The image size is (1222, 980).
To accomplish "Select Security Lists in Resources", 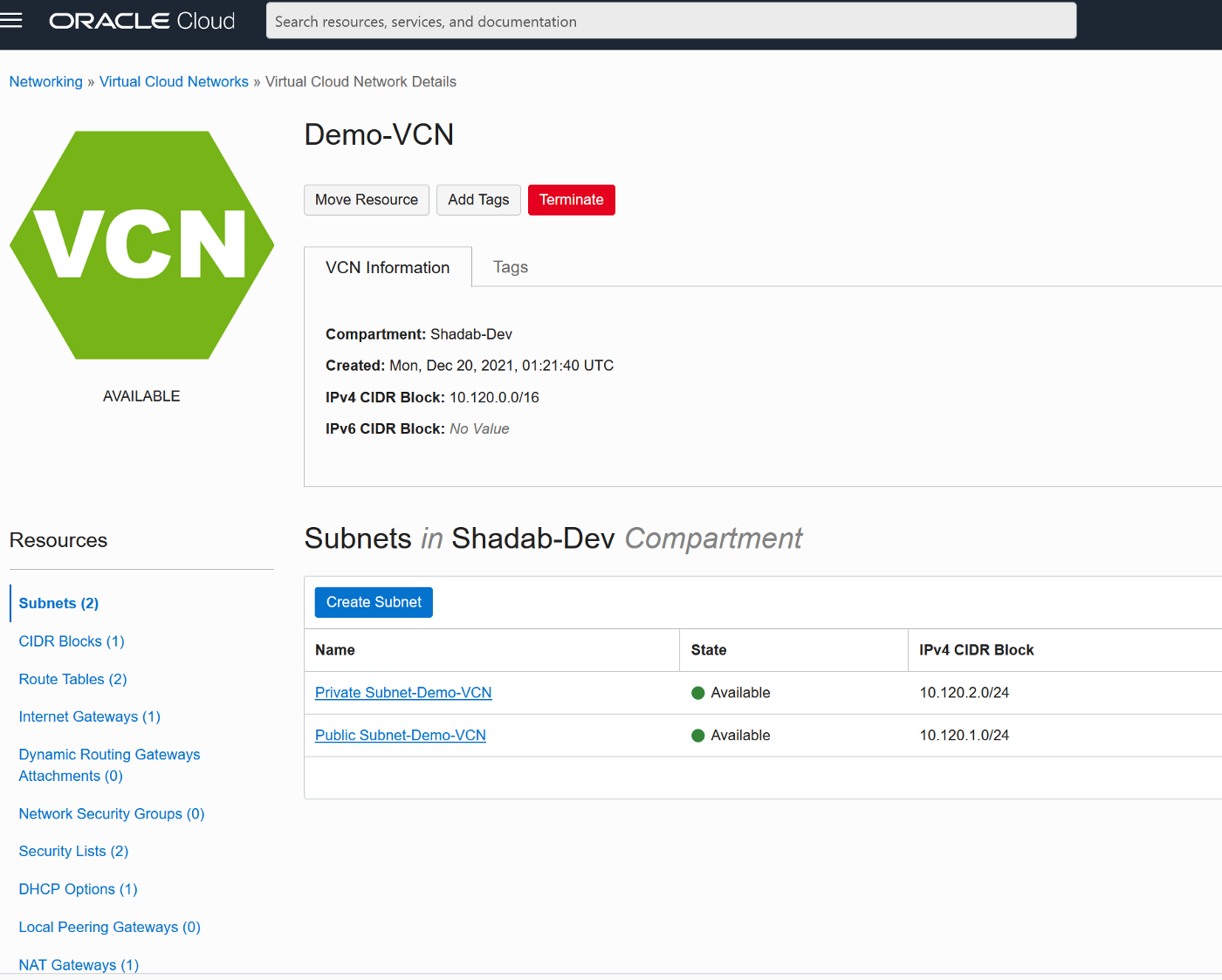I will [73, 851].
